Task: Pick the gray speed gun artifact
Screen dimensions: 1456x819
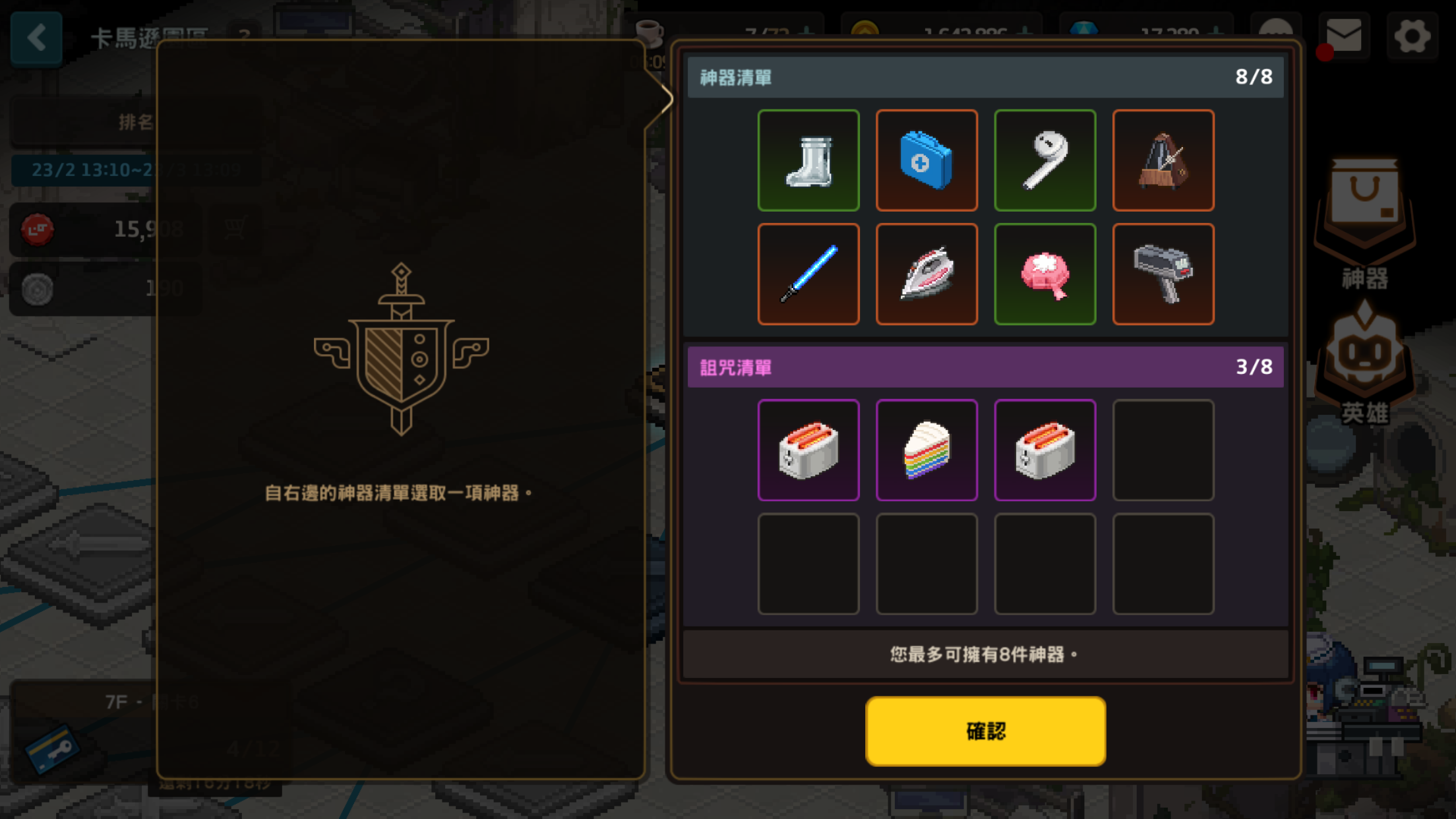Action: pyautogui.click(x=1163, y=274)
